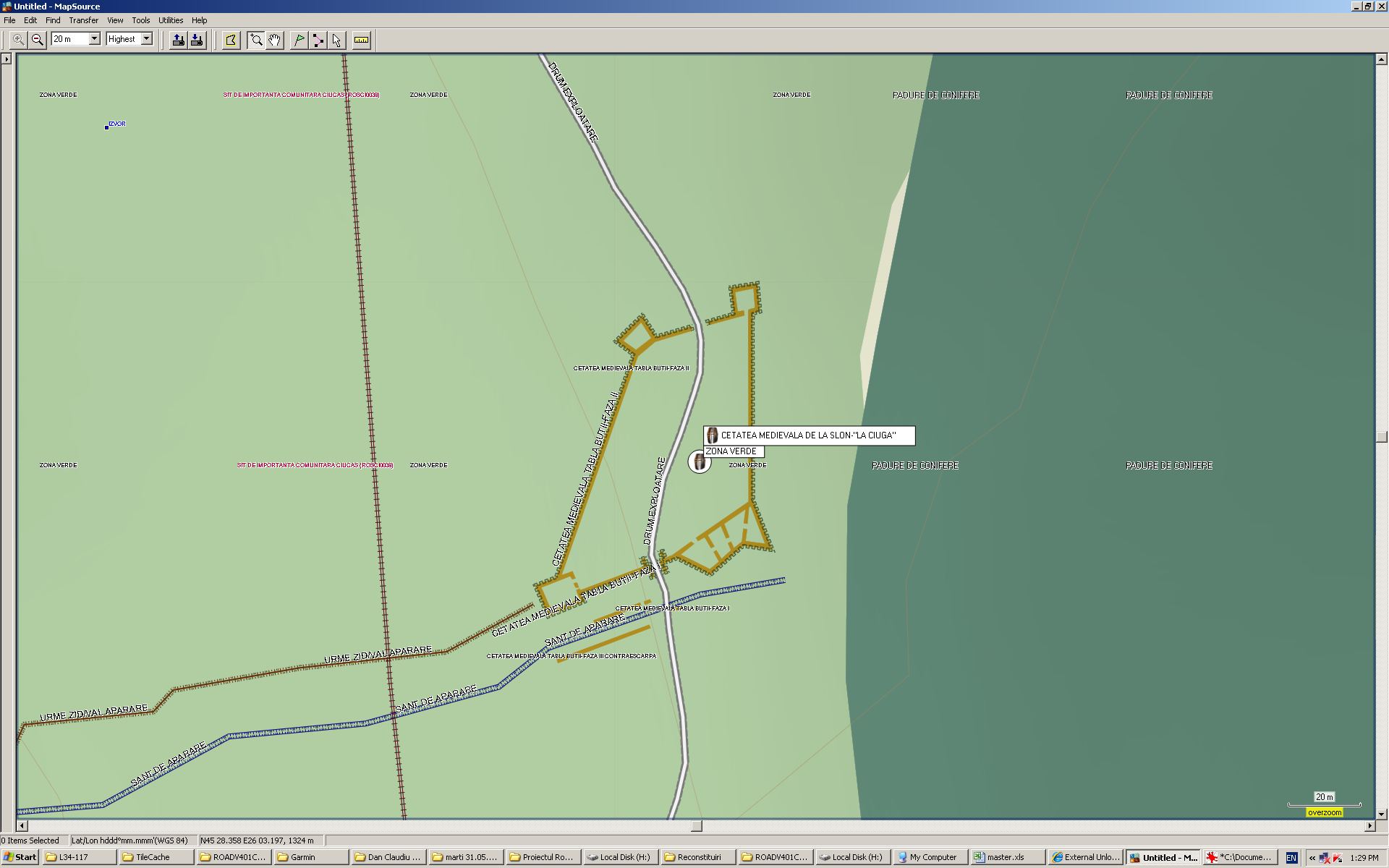Open the Transfer menu

(84, 20)
